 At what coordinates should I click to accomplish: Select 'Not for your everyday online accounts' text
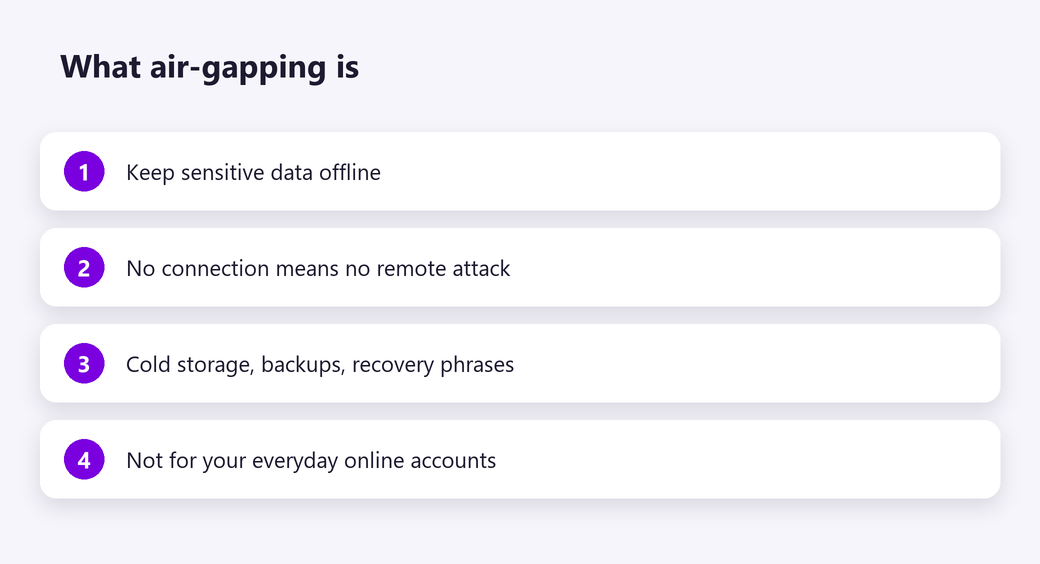point(311,460)
